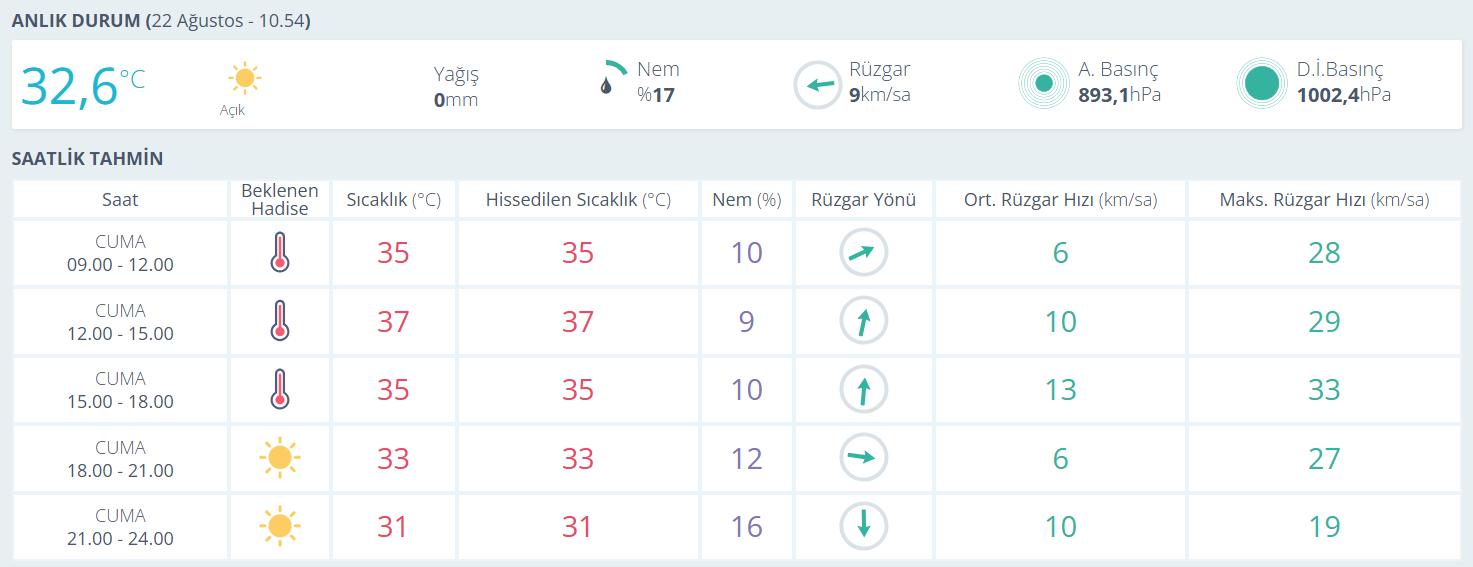Click sun icon for 21.00 - 24.00
The width and height of the screenshot is (1473, 567).
coord(279,526)
